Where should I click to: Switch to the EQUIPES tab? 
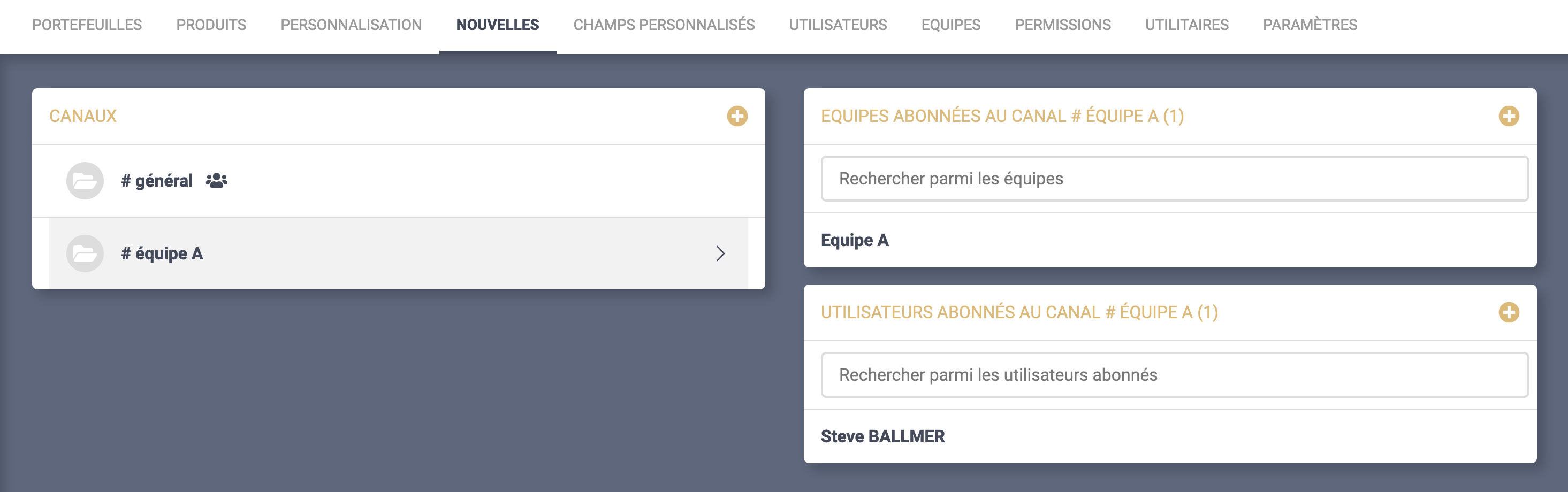952,24
